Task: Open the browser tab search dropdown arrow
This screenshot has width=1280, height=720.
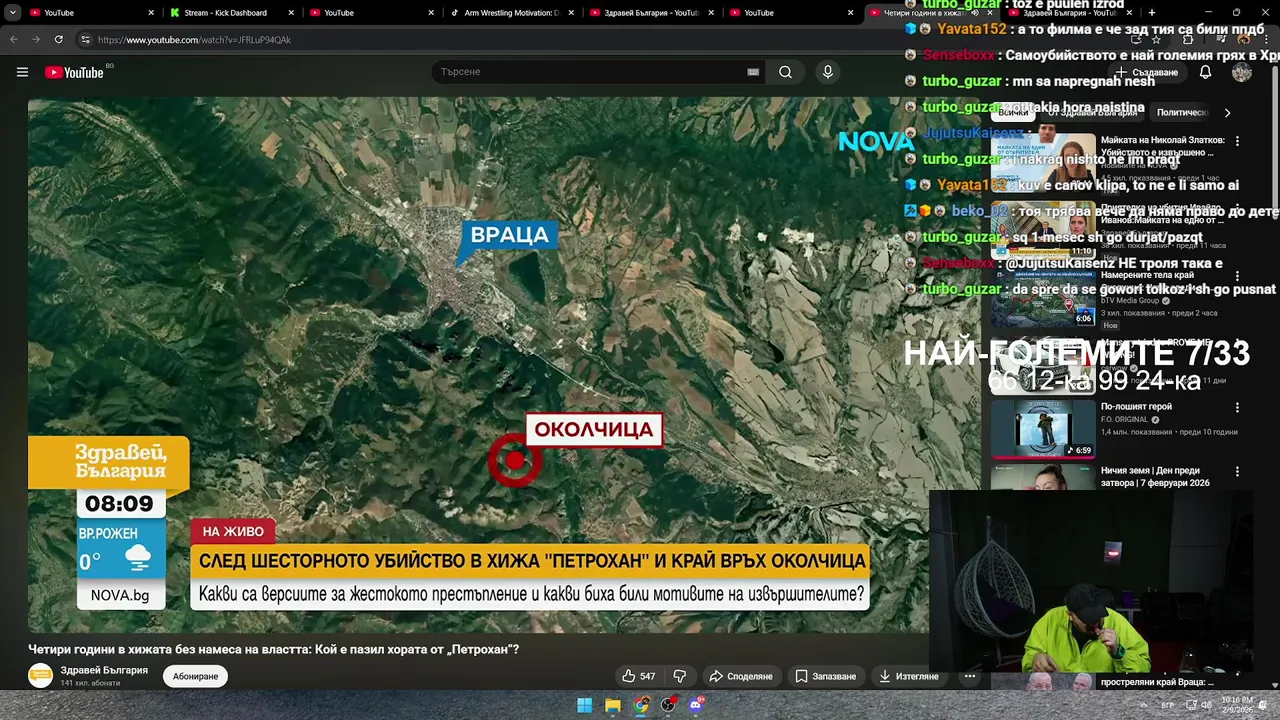Action: pos(13,13)
